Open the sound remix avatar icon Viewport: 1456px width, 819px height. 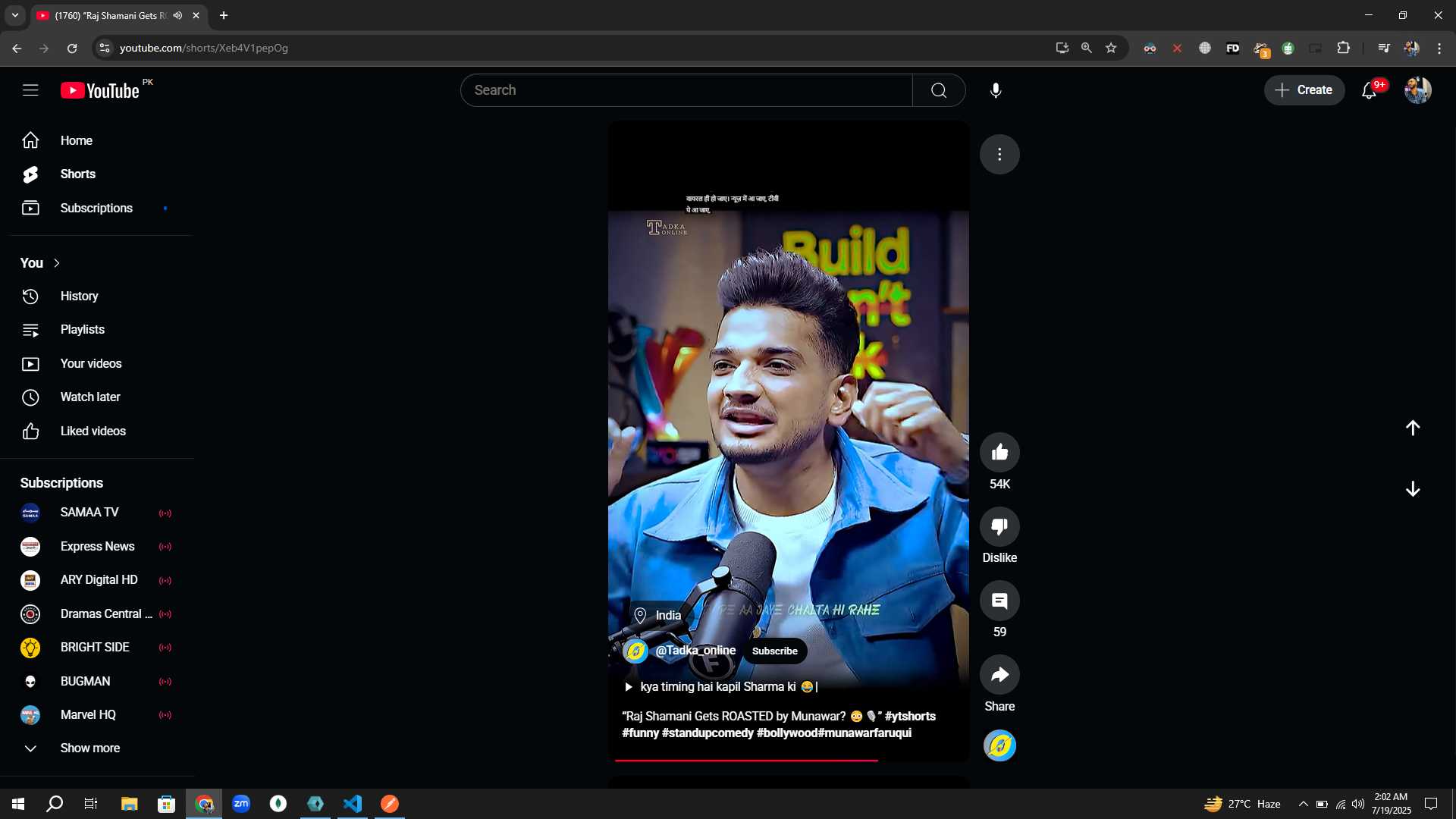999,745
